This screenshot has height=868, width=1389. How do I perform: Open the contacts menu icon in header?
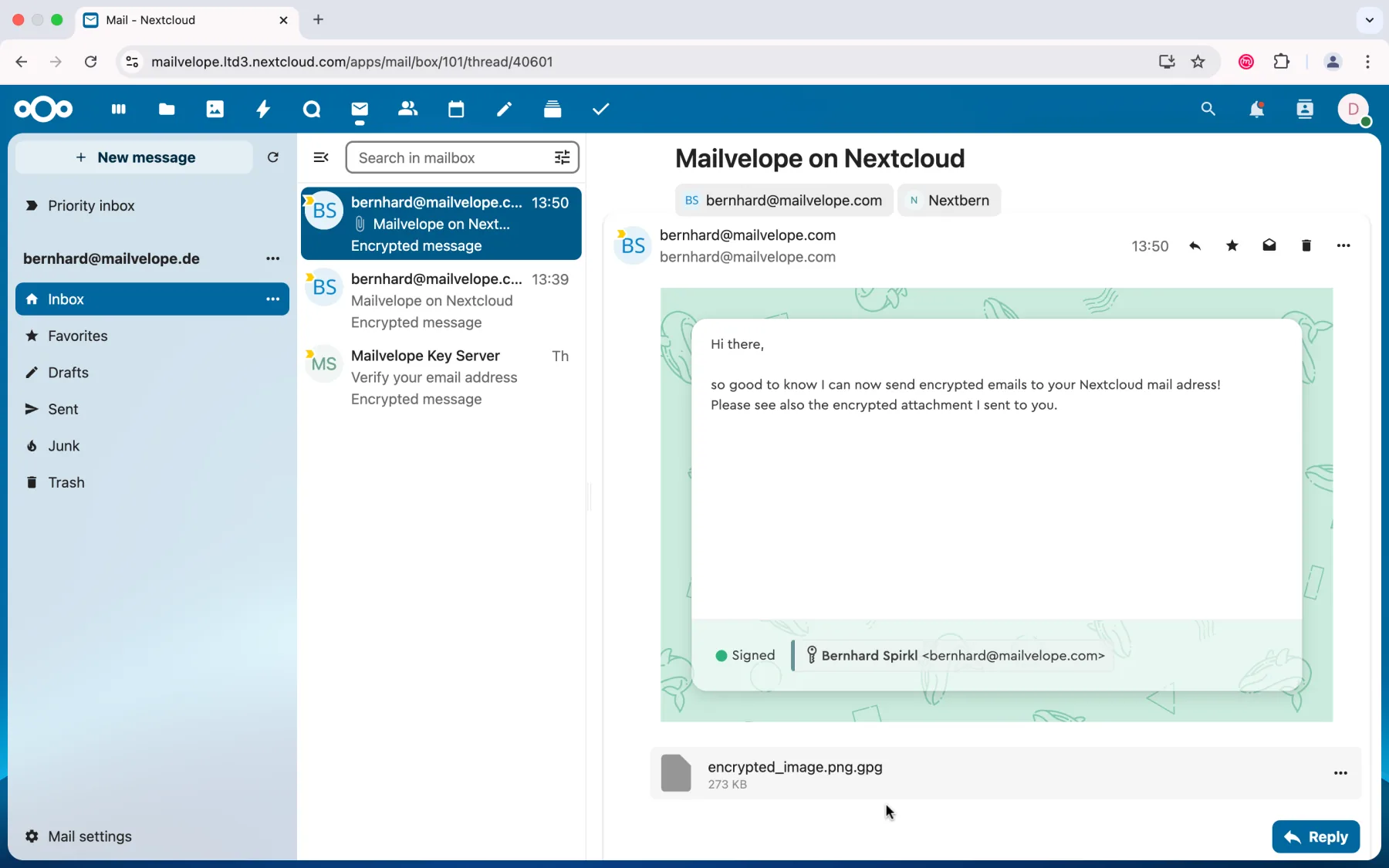[x=1305, y=110]
